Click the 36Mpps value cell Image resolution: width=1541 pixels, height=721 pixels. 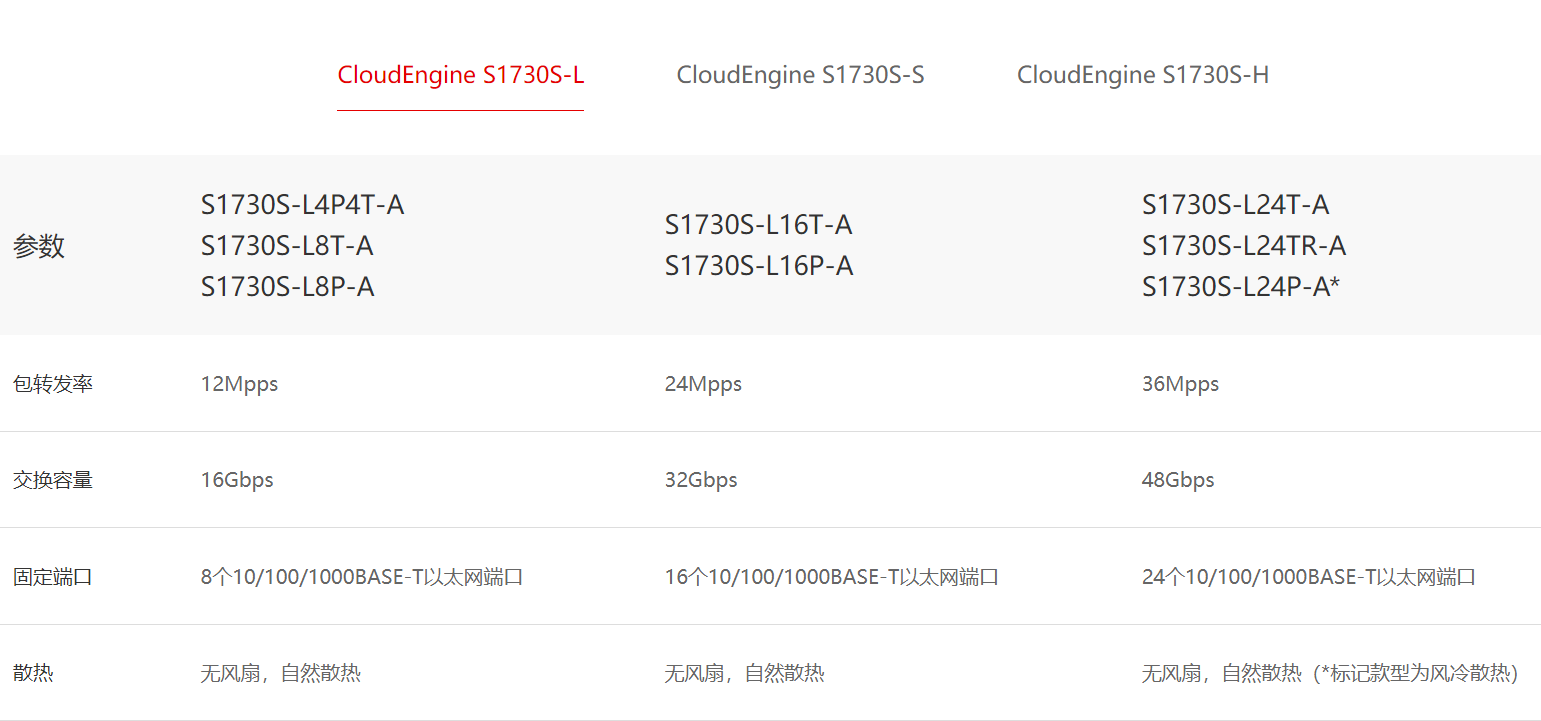(x=1180, y=384)
